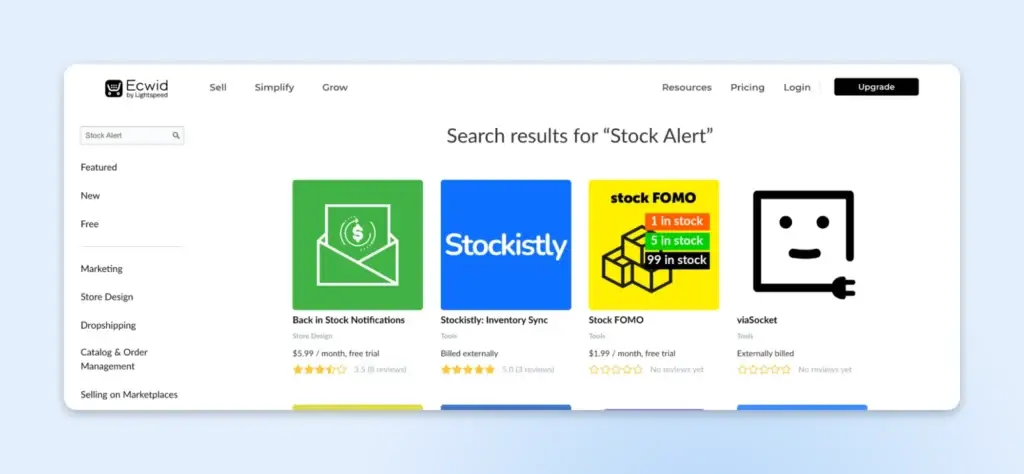Viewport: 1024px width, 474px height.
Task: Open the Stockistly app icon
Action: (506, 245)
